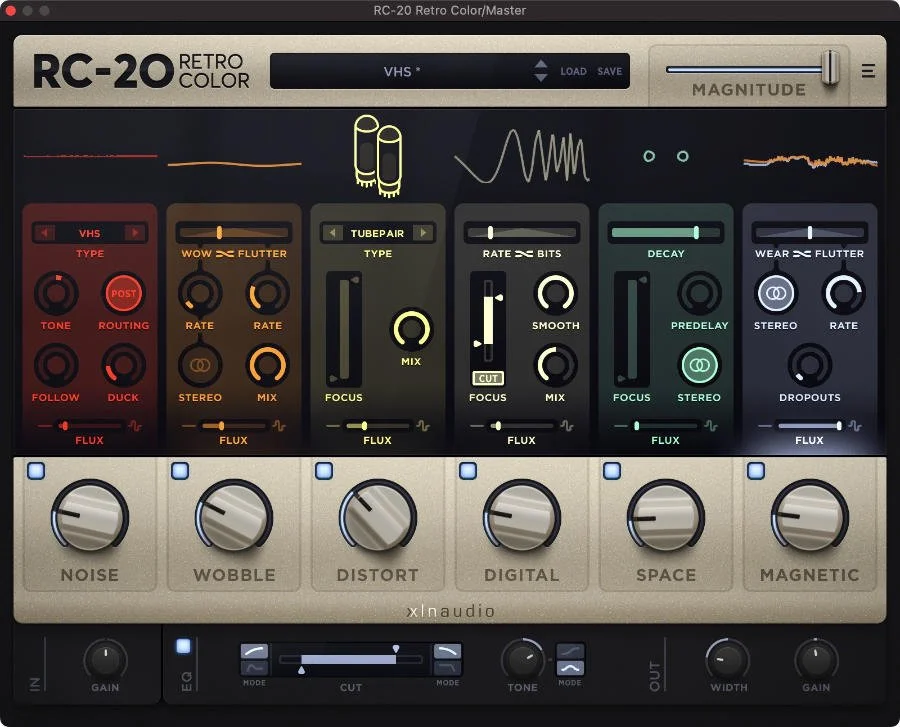Click Magnetic DROPOUTS knob
Viewport: 900px width, 727px height.
[809, 365]
